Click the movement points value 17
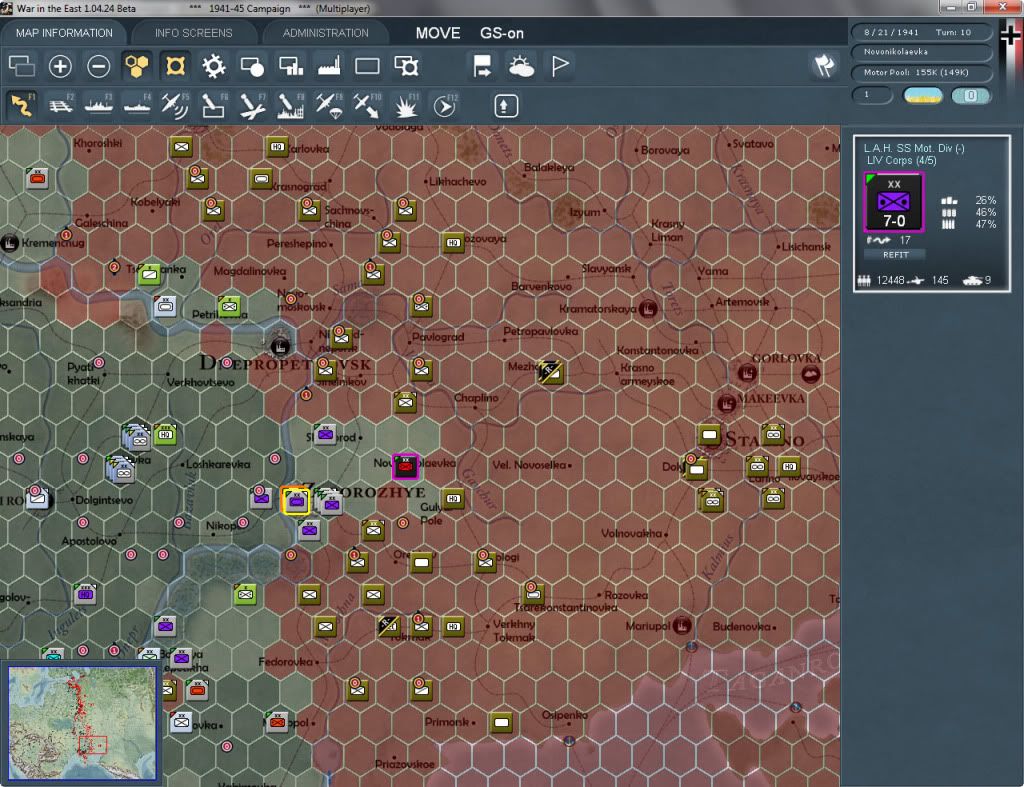Image resolution: width=1024 pixels, height=787 pixels. pyautogui.click(x=904, y=240)
